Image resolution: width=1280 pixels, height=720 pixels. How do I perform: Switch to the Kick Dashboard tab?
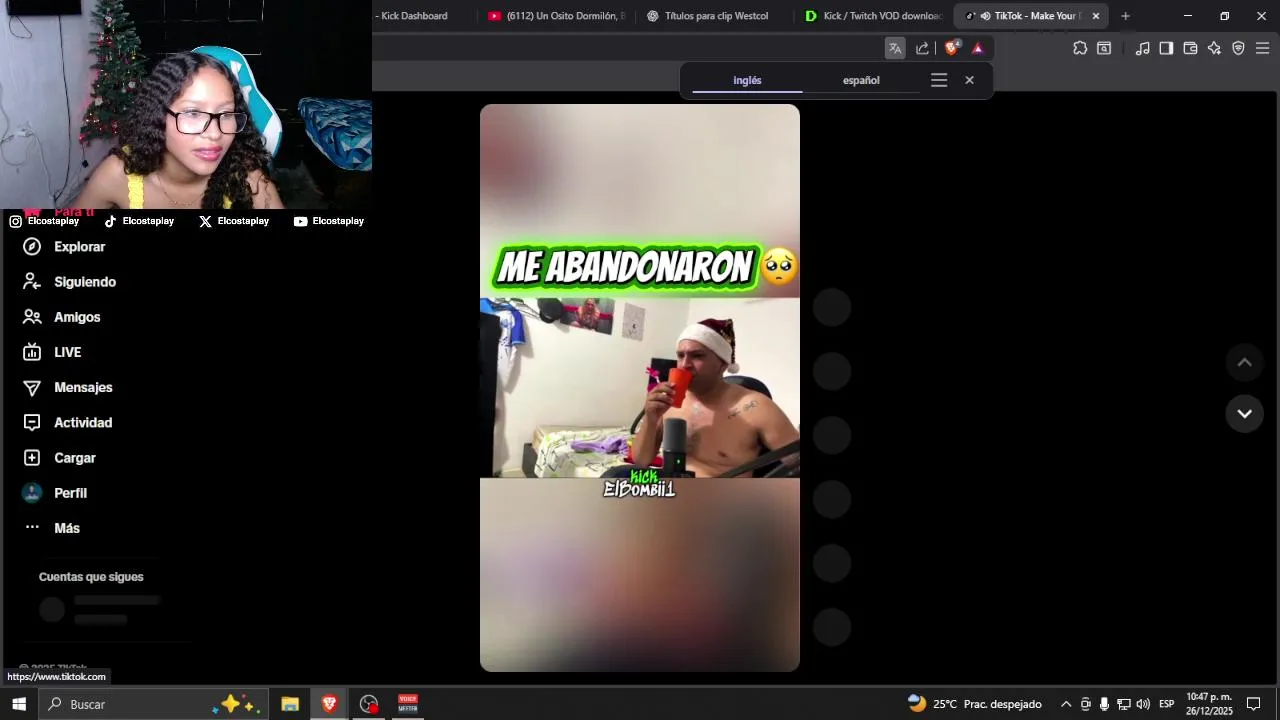(414, 16)
